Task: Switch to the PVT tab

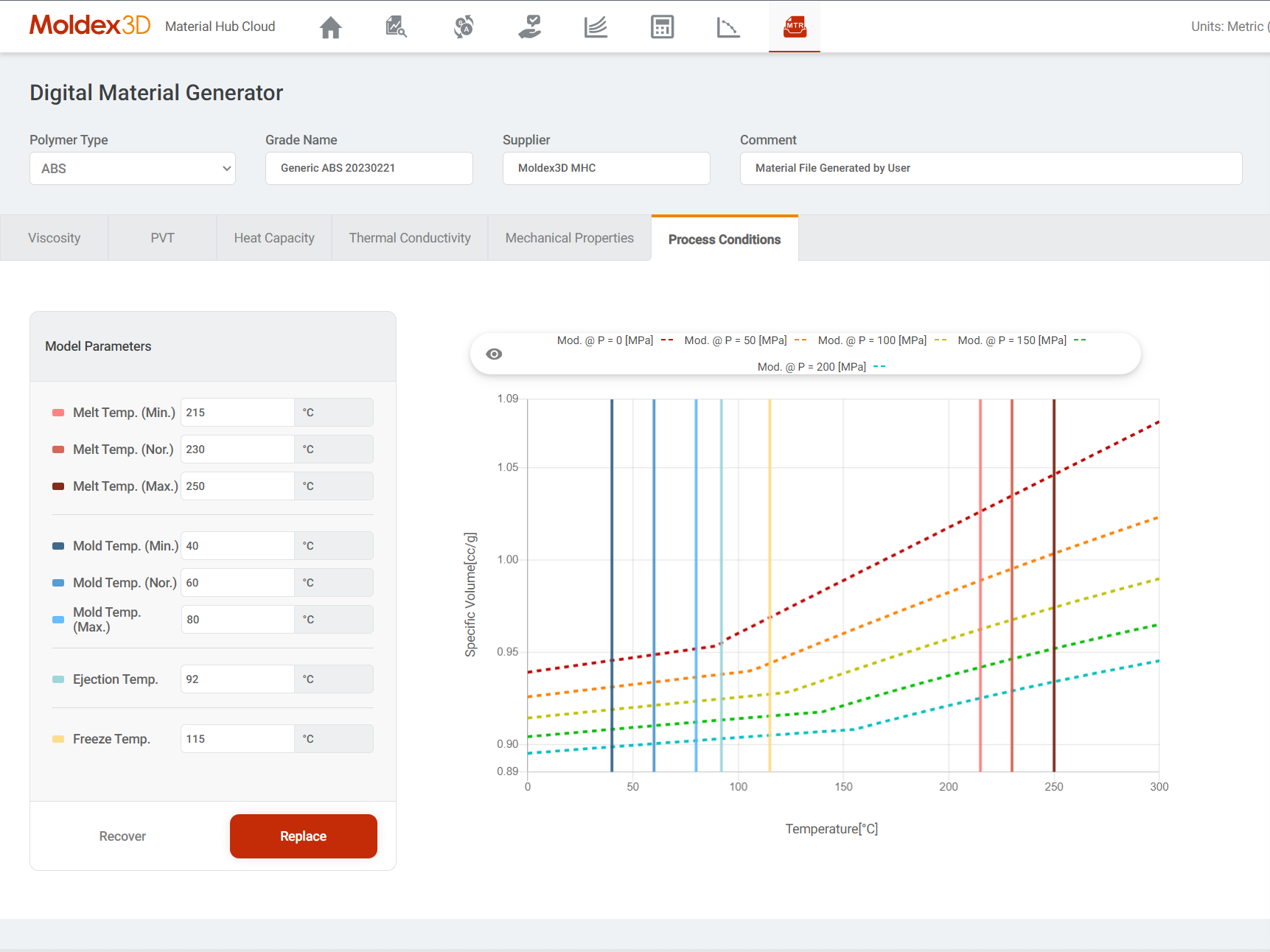Action: click(162, 238)
